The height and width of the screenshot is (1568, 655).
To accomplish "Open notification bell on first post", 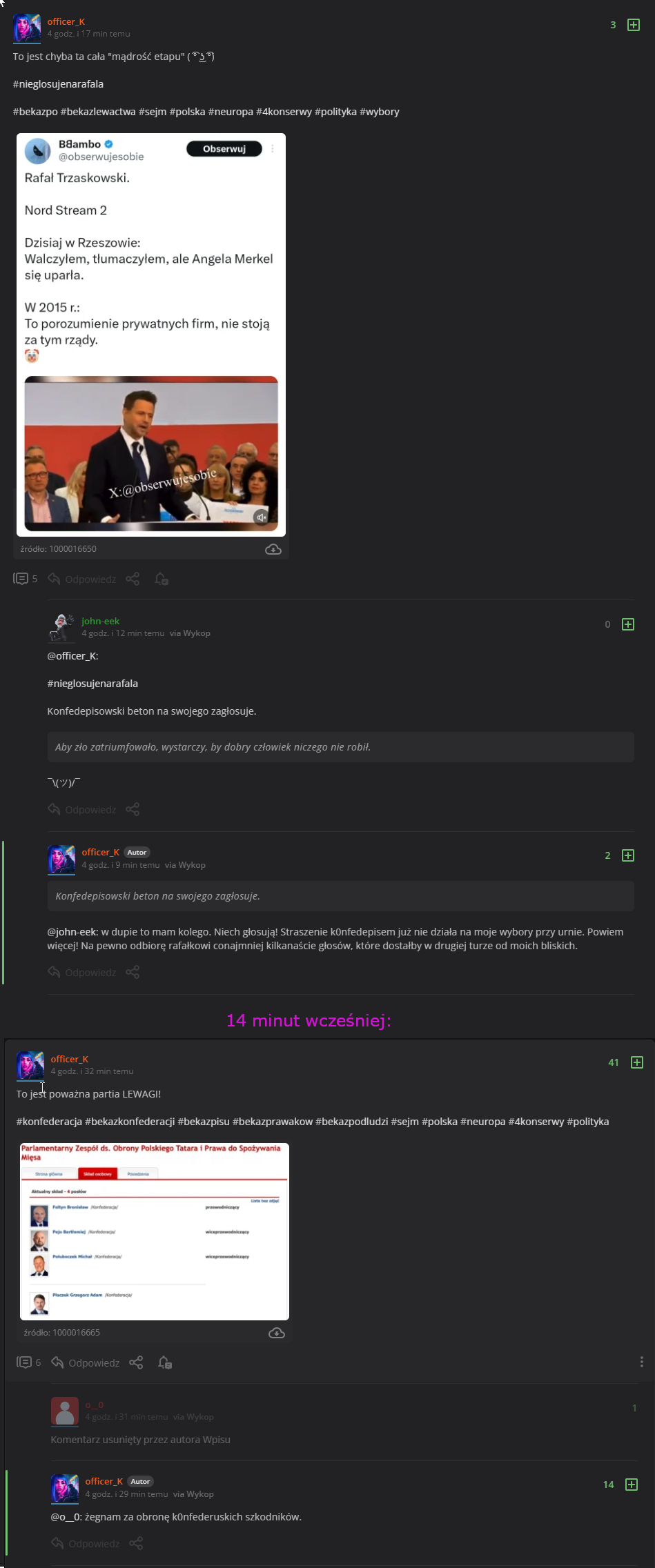I will tap(162, 579).
